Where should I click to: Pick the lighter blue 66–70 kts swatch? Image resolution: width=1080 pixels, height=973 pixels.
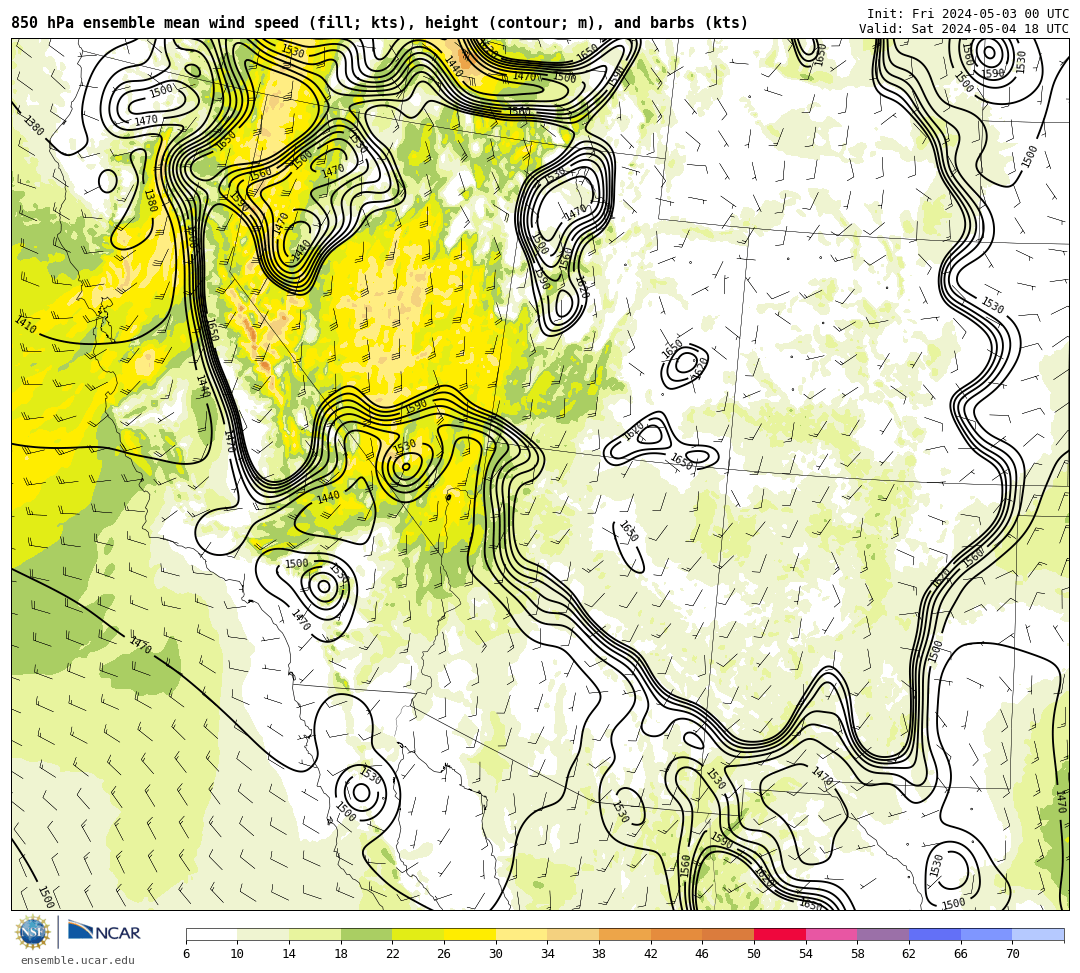tap(986, 934)
